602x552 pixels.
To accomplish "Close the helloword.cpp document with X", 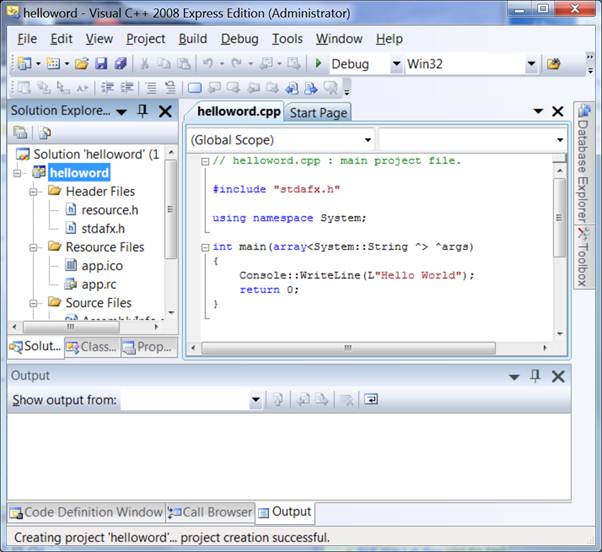I will click(x=557, y=112).
